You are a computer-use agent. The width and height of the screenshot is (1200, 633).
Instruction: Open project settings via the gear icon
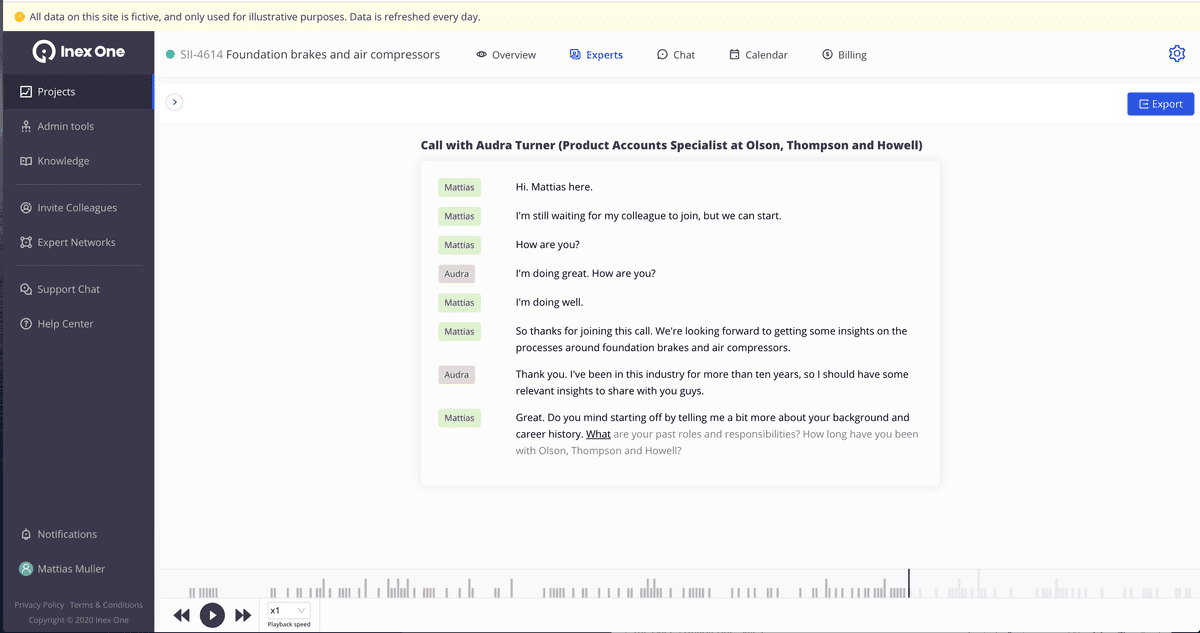[1176, 53]
